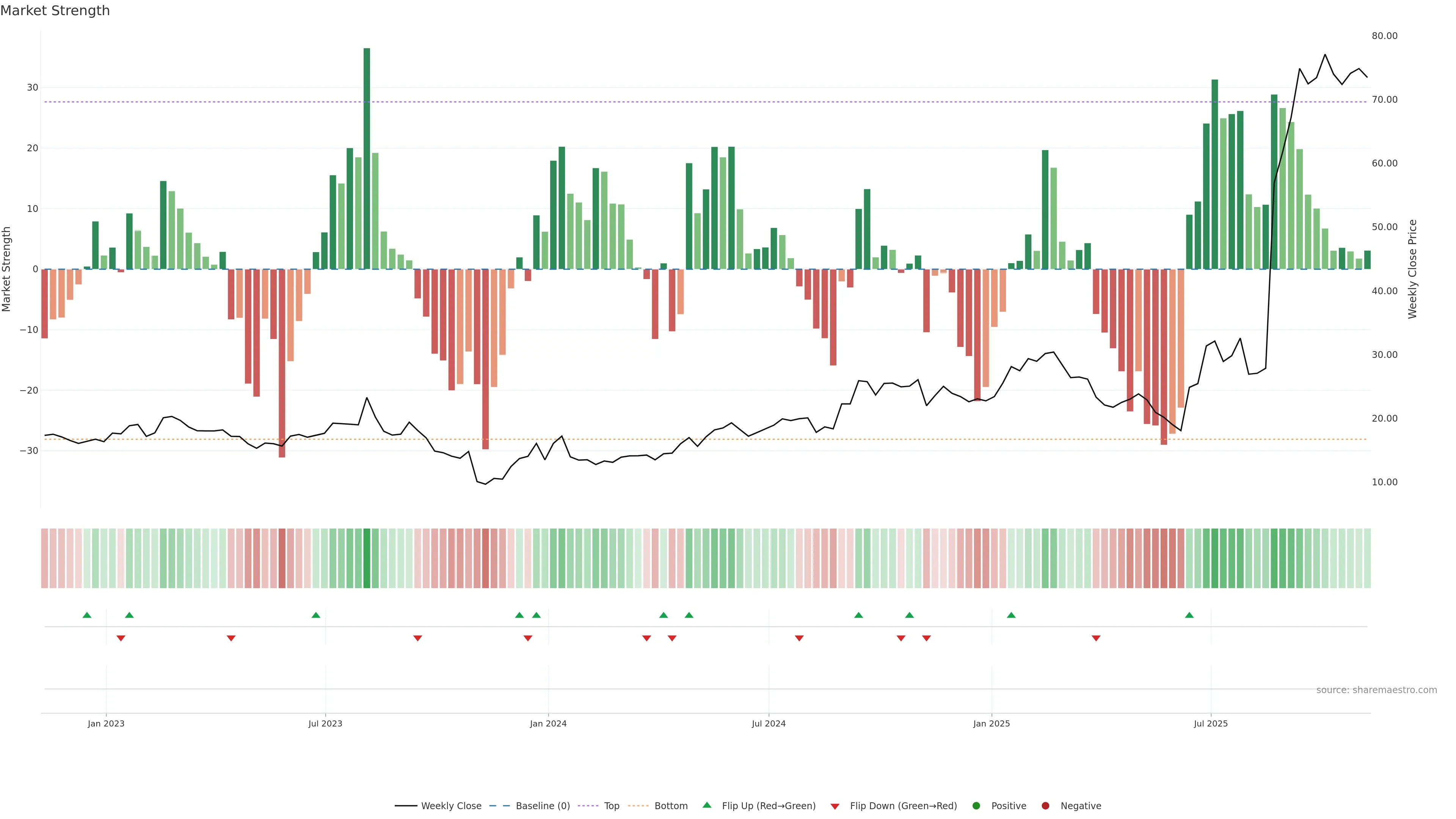This screenshot has width=1456, height=819.
Task: Click Flip Down red triangle legend icon
Action: (835, 806)
